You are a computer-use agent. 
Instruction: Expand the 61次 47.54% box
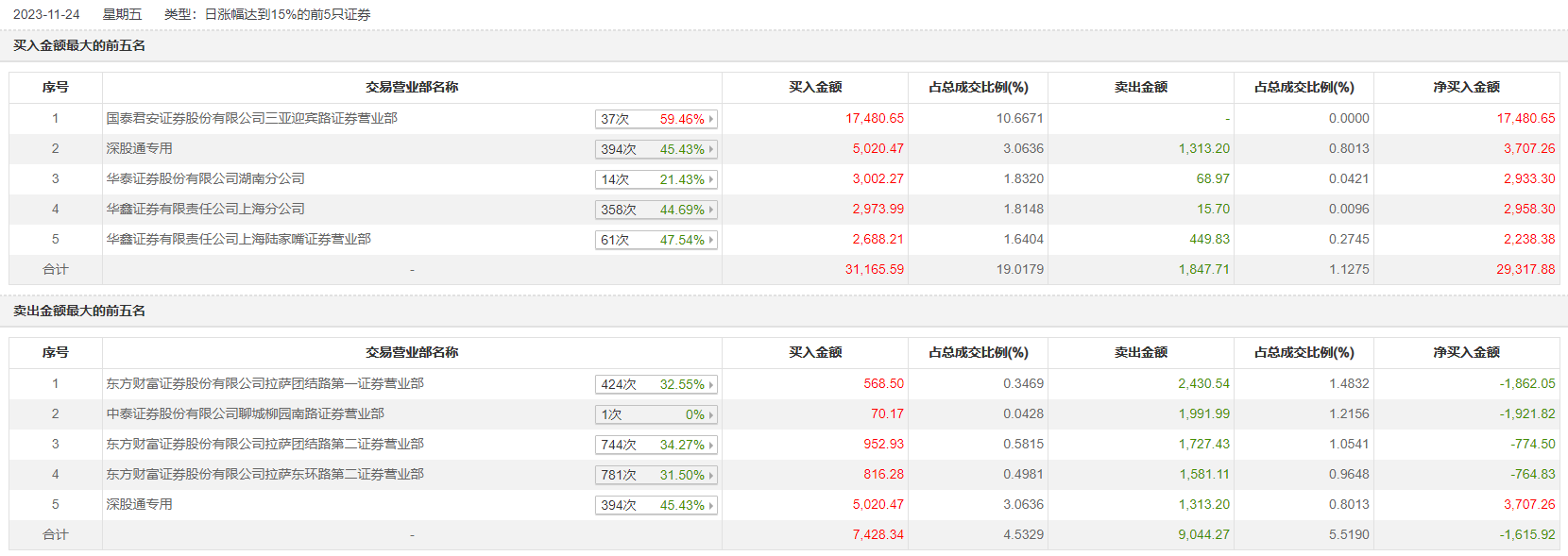[656, 240]
